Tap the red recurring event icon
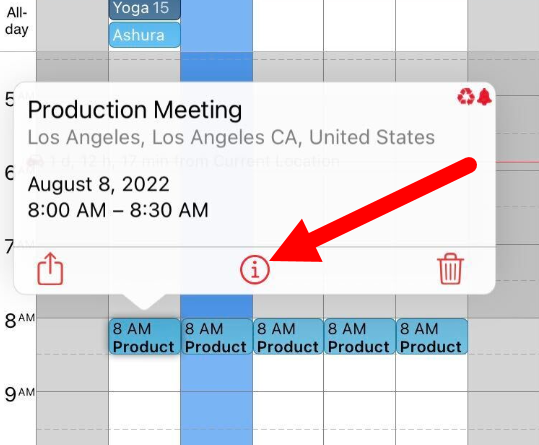 (x=466, y=97)
